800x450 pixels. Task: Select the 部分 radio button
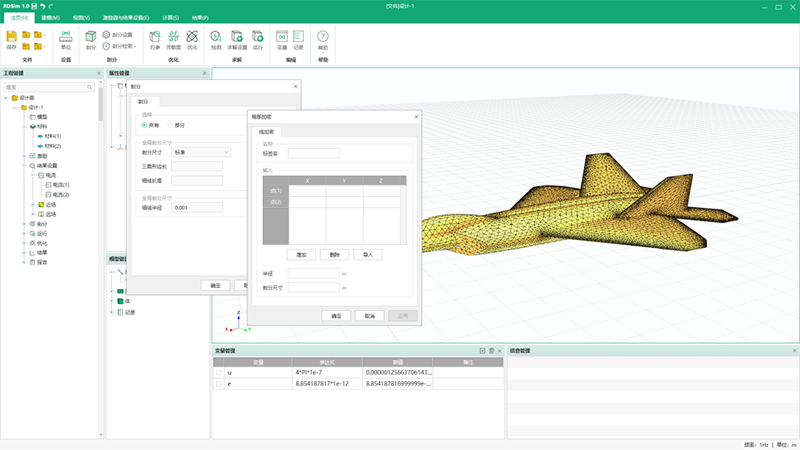click(x=171, y=125)
